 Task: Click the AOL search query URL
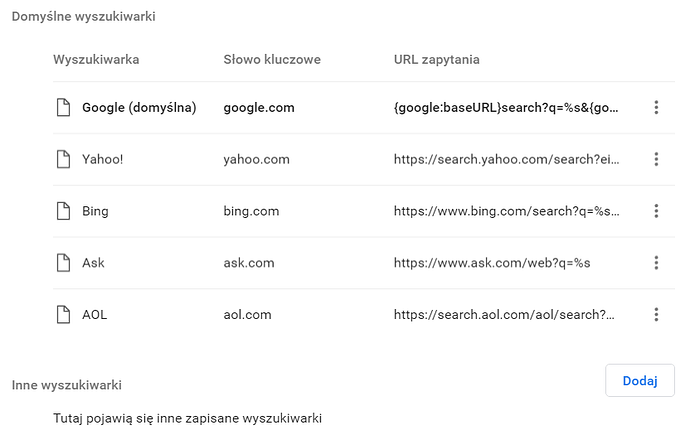504,314
